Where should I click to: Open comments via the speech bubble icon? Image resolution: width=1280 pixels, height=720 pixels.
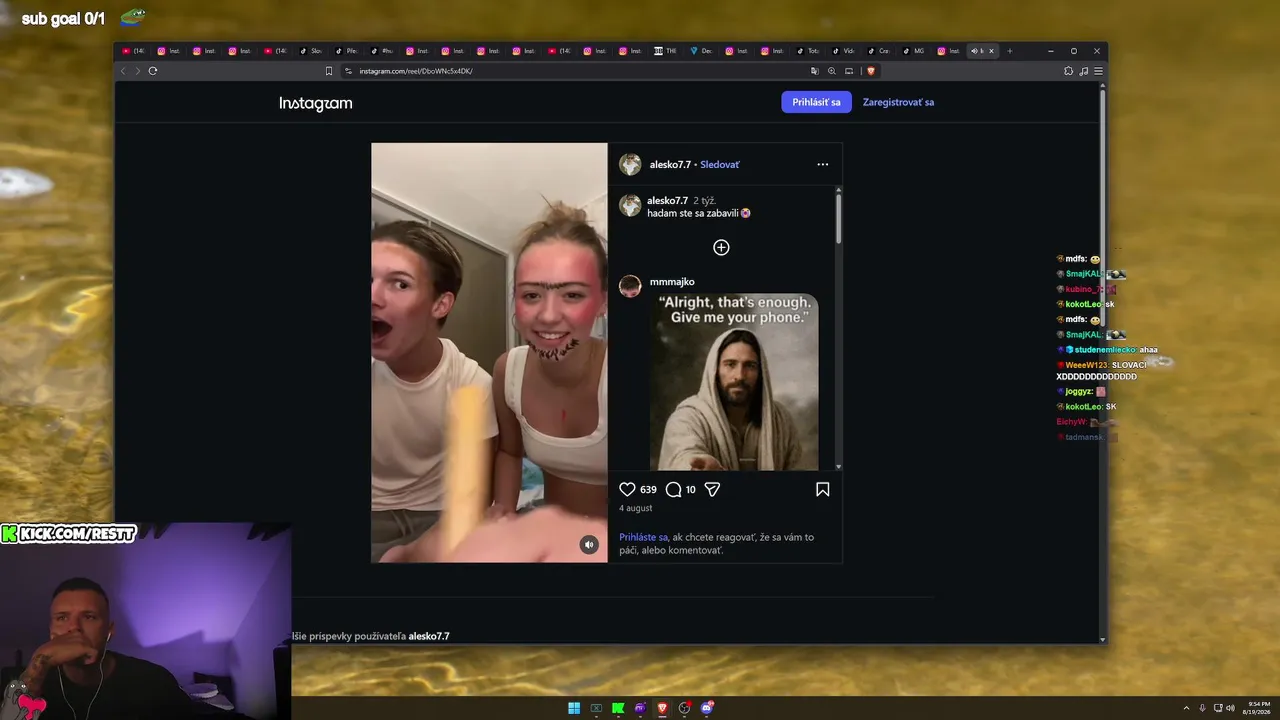tap(673, 489)
